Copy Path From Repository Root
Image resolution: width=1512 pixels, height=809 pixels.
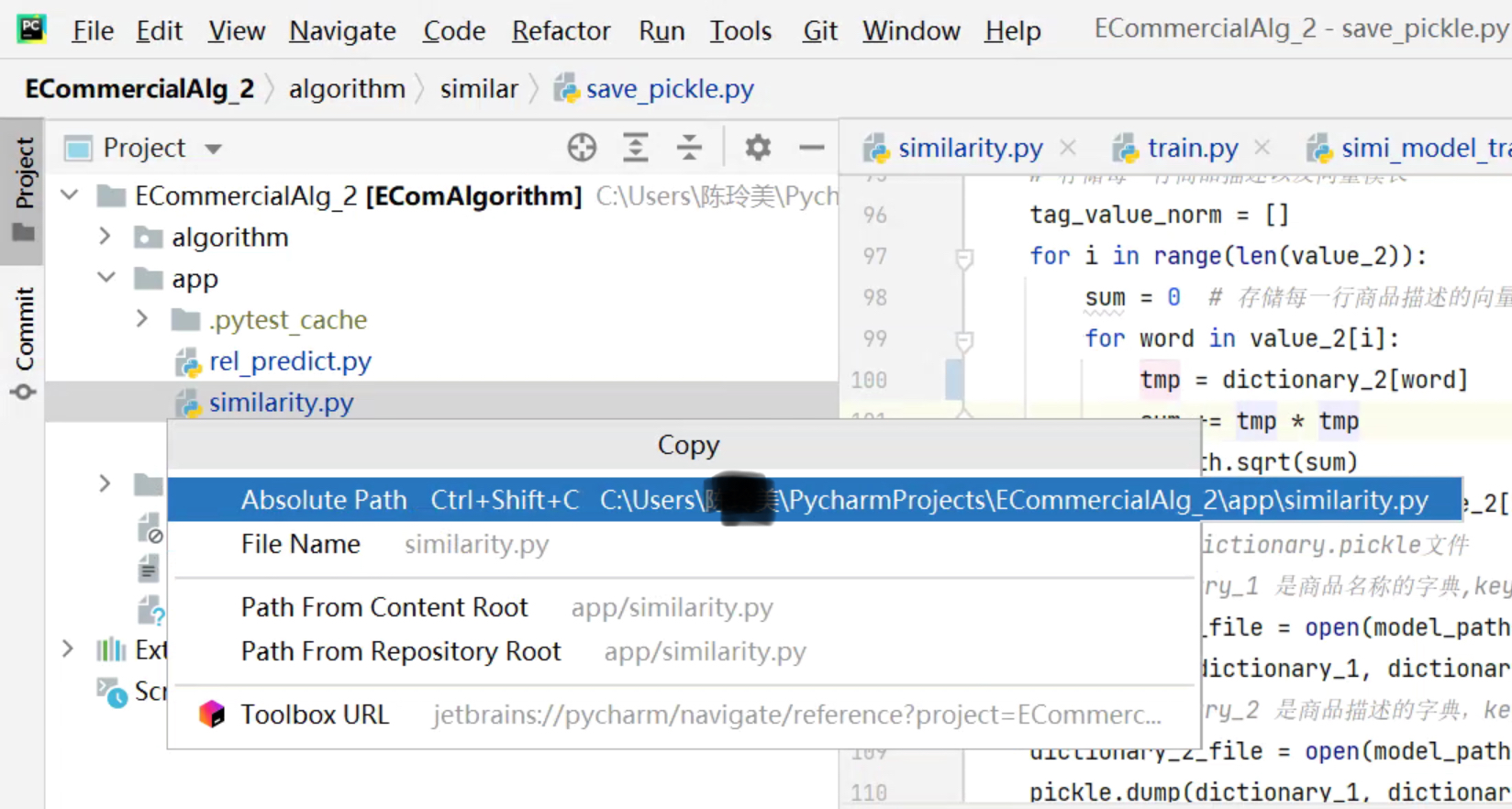tap(684, 651)
